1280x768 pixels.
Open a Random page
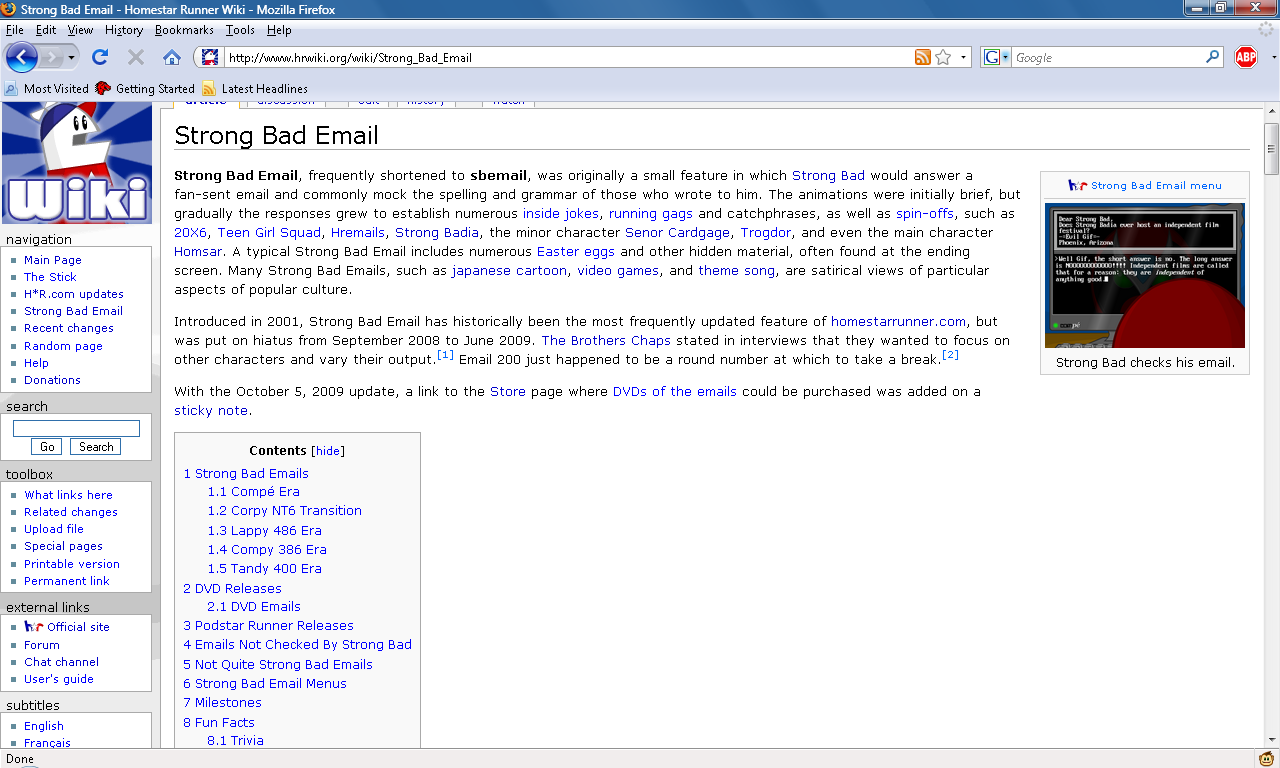pyautogui.click(x=63, y=346)
